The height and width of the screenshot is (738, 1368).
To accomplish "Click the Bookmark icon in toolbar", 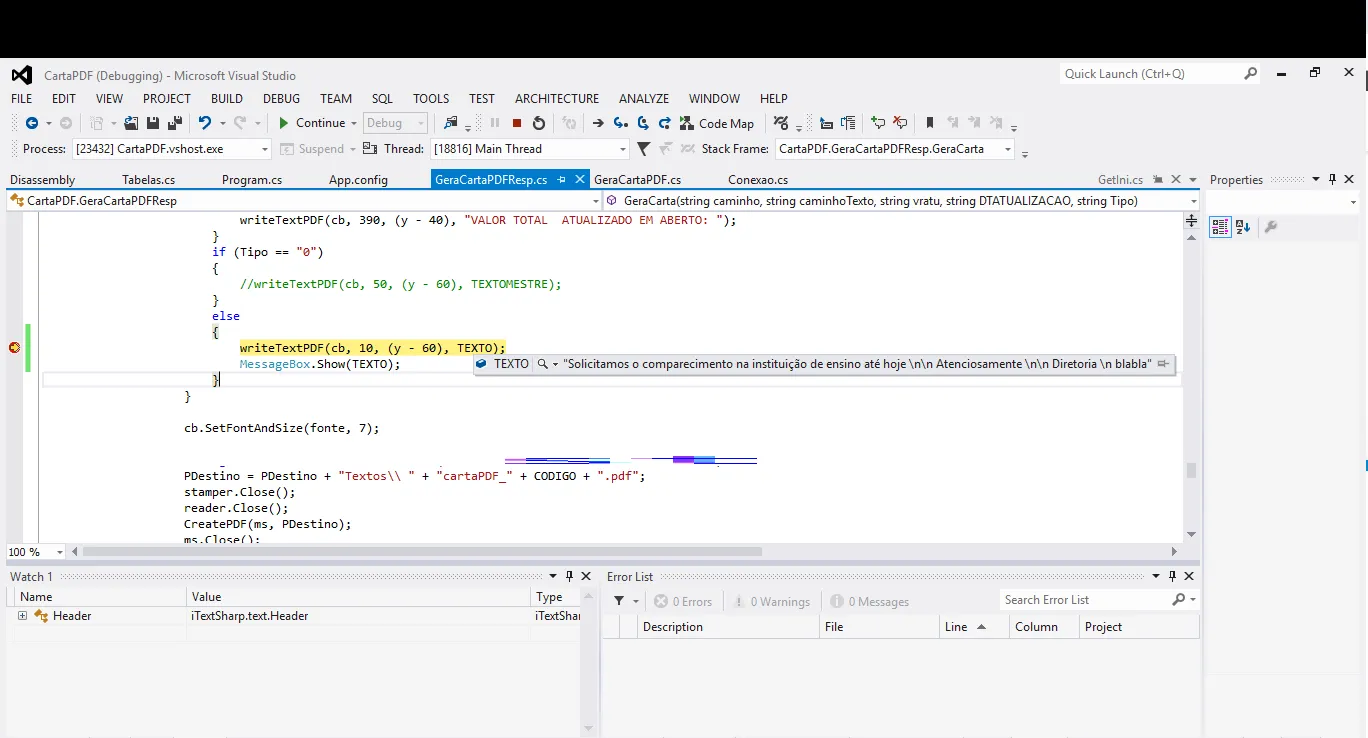I will [930, 123].
